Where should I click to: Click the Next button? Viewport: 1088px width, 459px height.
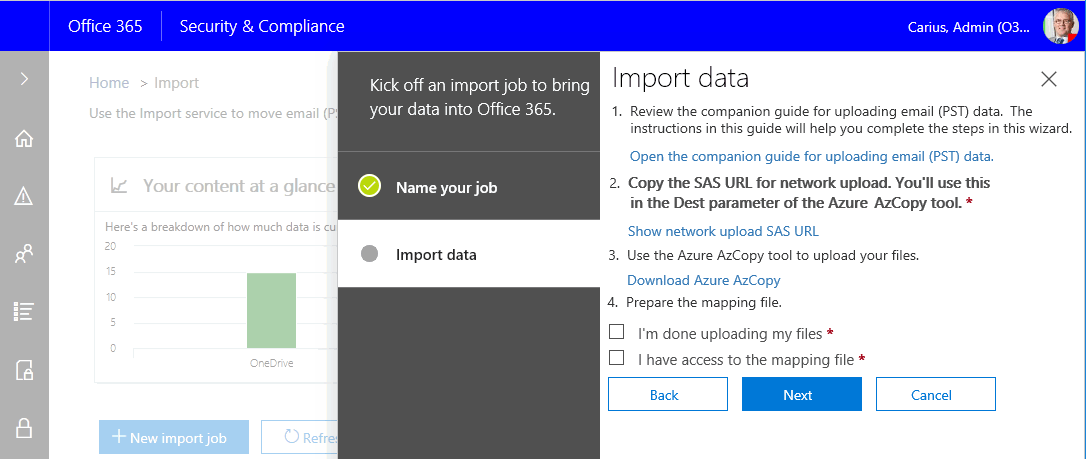pyautogui.click(x=801, y=395)
